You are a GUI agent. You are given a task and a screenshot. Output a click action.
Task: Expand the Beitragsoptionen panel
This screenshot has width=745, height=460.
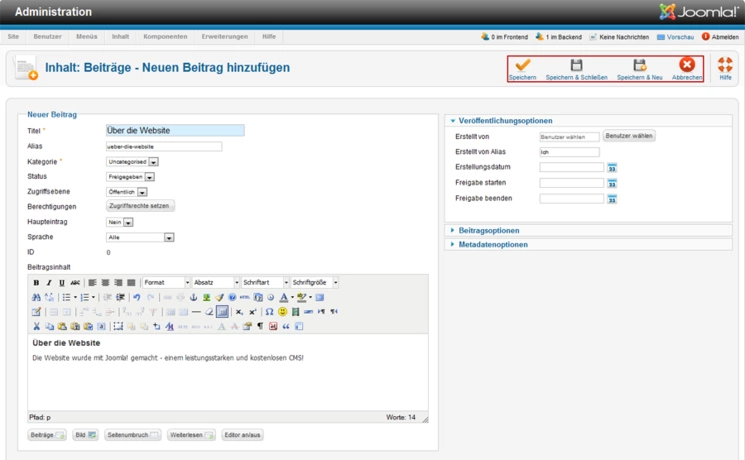pos(488,230)
